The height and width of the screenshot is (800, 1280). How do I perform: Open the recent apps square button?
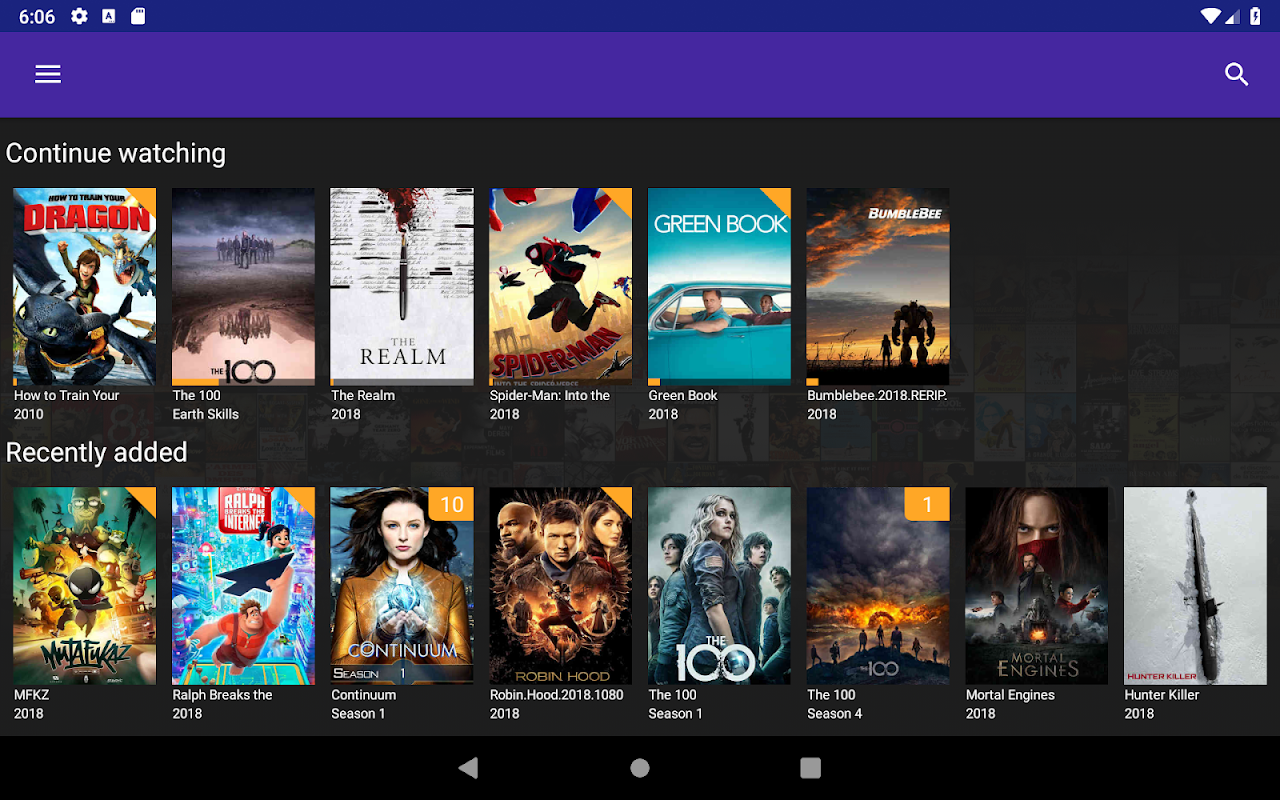coord(811,768)
